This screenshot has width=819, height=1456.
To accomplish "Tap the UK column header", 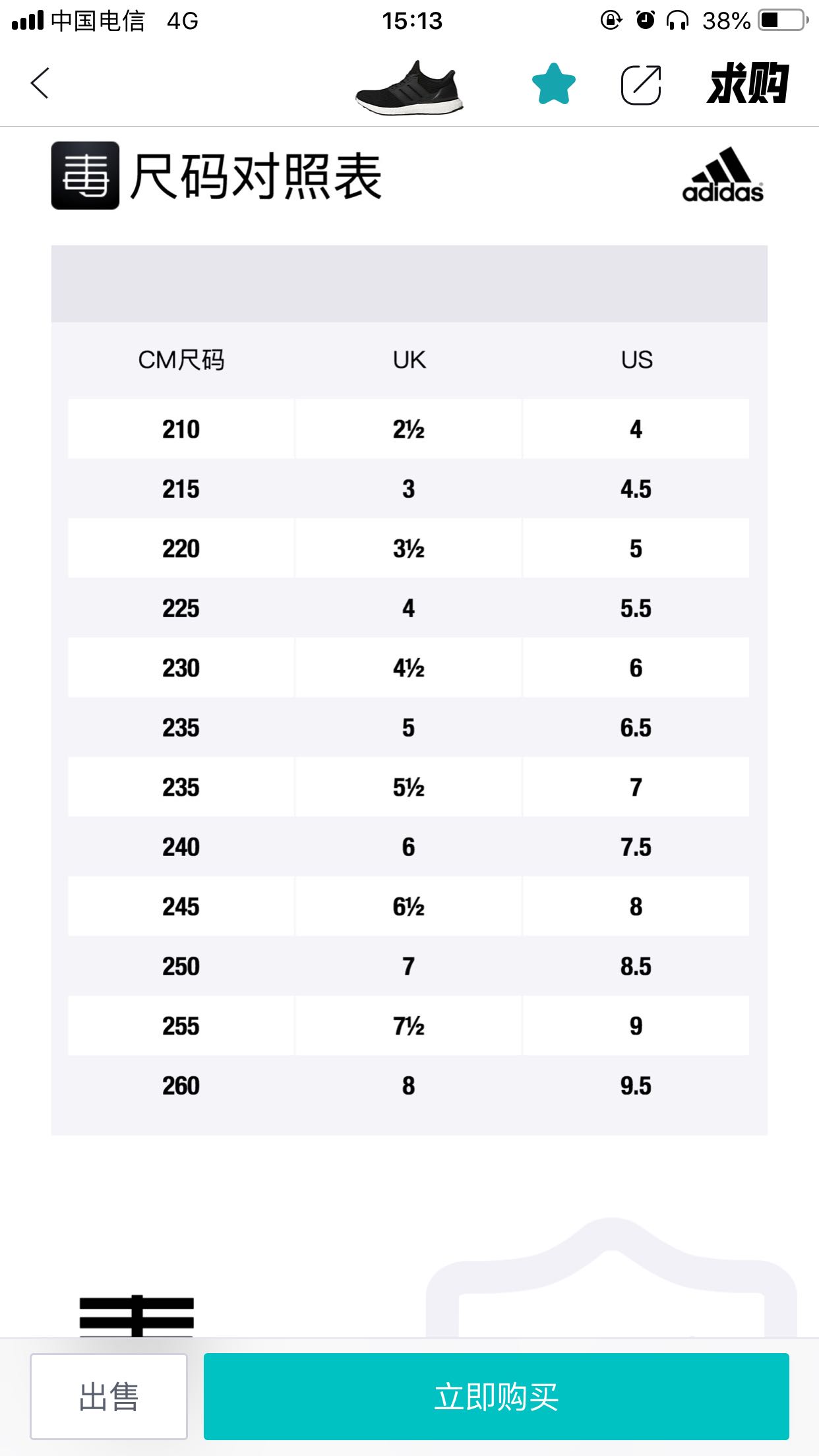I will 409,360.
